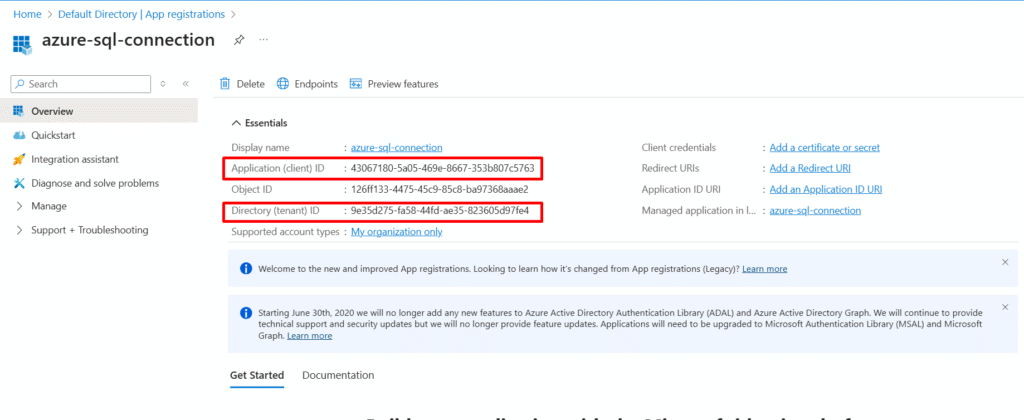
Task: Click into the sidebar Search field
Action: (x=81, y=84)
